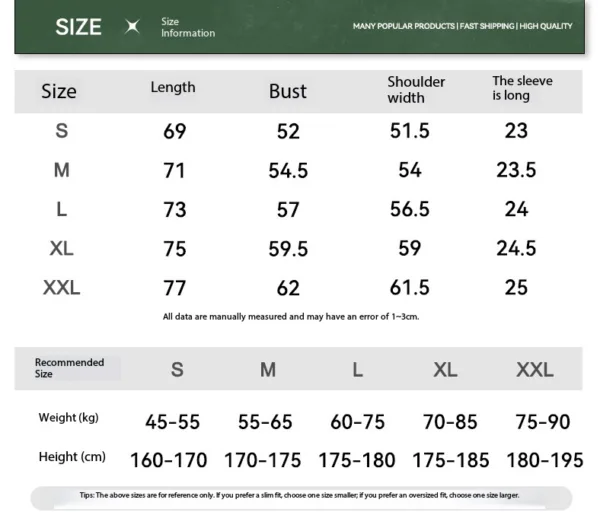Click the weight range 45-55

173,422
